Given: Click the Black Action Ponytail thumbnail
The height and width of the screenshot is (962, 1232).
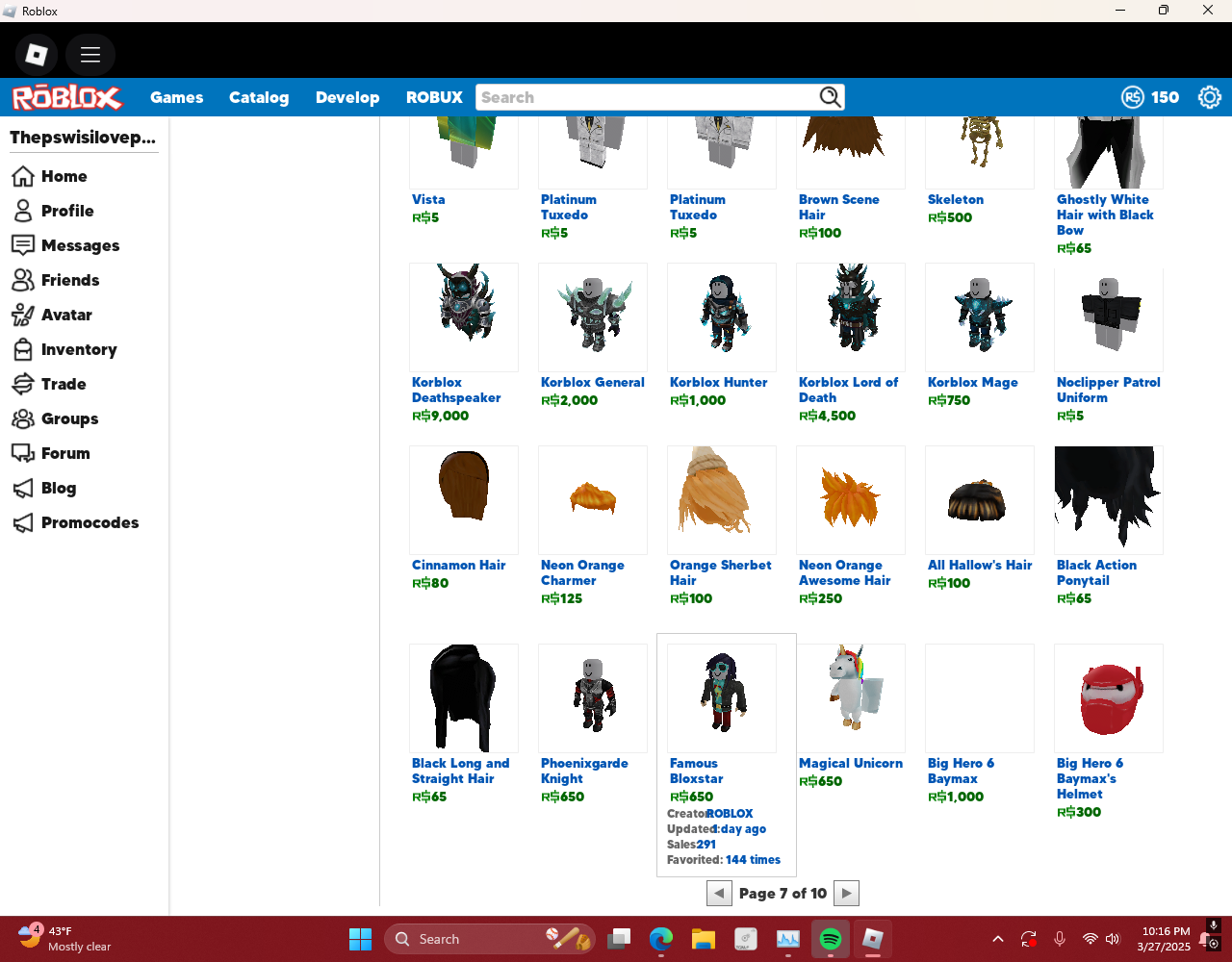Looking at the screenshot, I should (x=1109, y=500).
